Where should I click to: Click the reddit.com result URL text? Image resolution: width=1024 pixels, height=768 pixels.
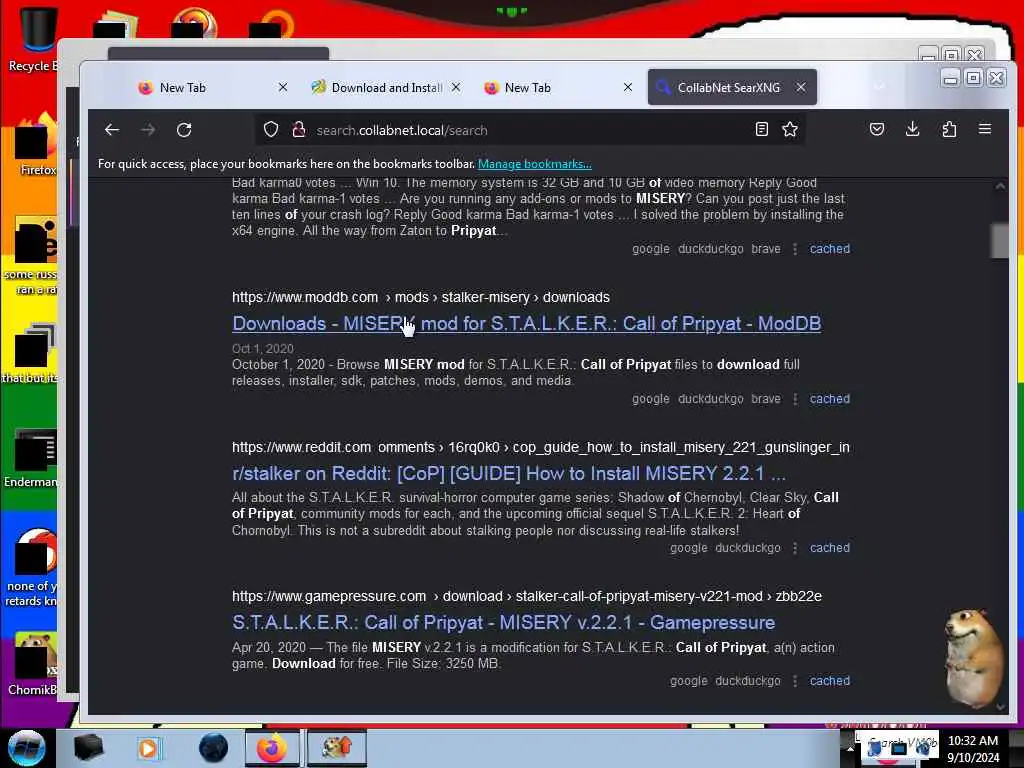tap(541, 447)
